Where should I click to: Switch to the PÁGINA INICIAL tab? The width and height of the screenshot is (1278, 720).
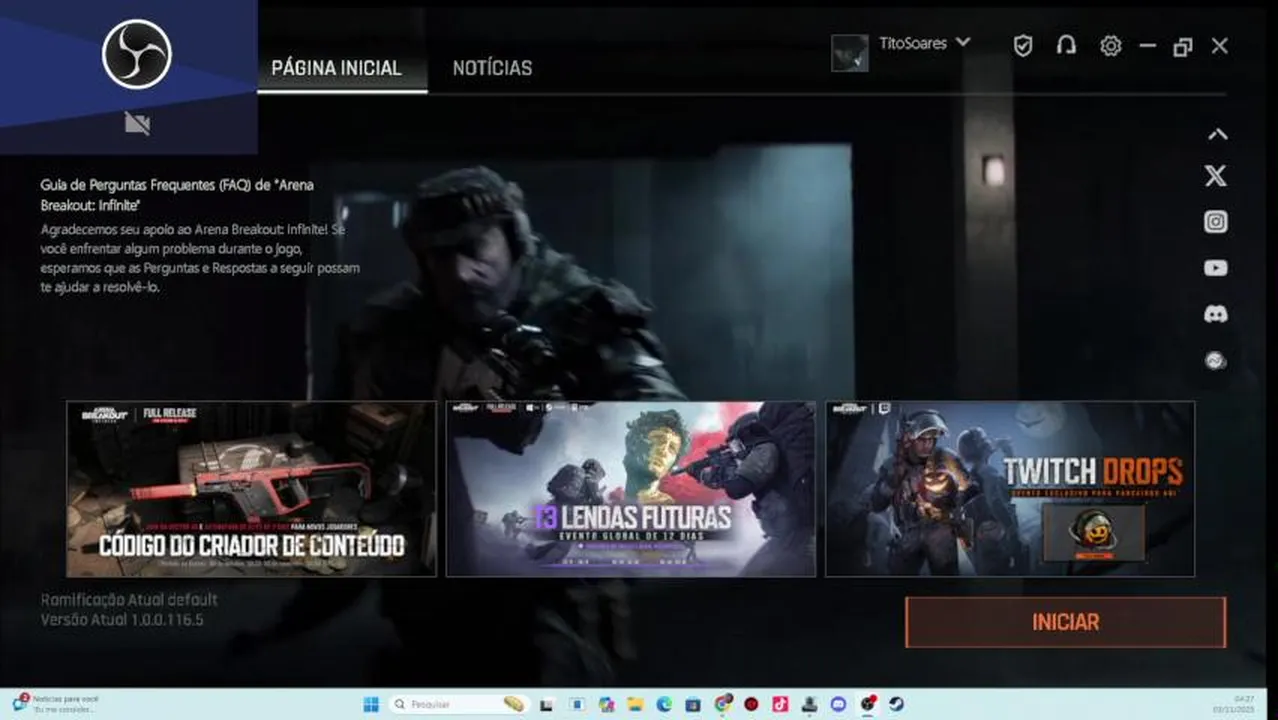336,68
